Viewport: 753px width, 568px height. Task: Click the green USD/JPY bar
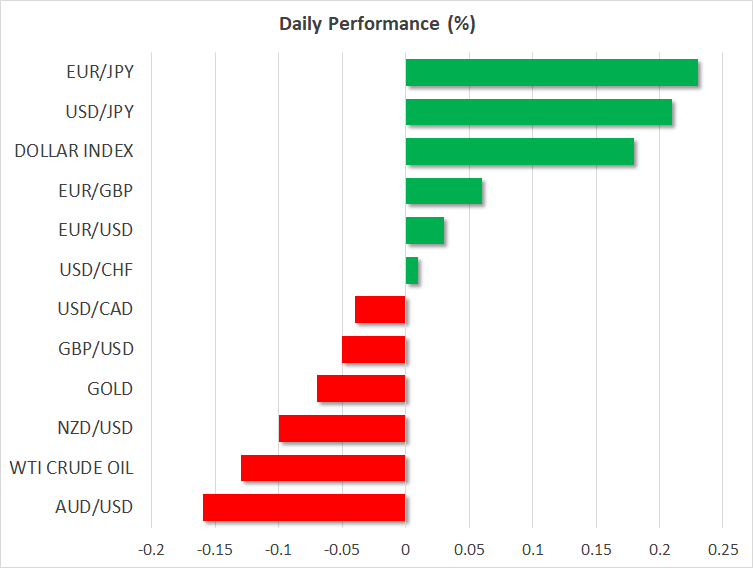pyautogui.click(x=538, y=112)
